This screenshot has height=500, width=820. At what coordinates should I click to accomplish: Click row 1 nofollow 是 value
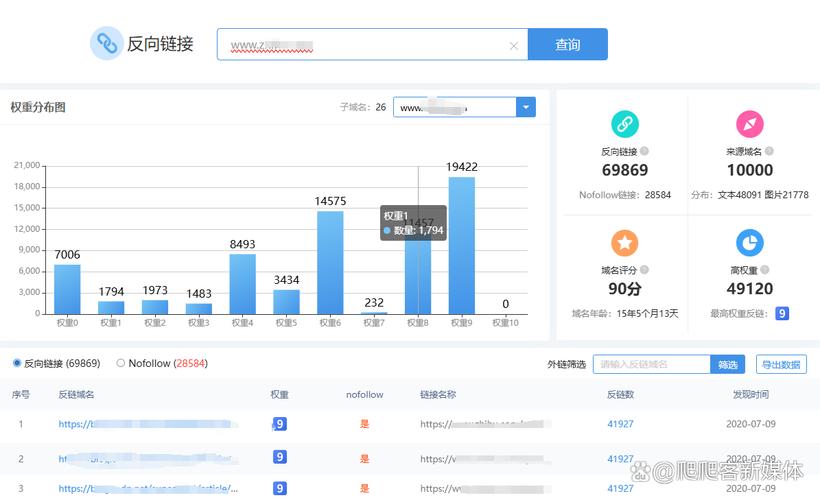tap(365, 424)
